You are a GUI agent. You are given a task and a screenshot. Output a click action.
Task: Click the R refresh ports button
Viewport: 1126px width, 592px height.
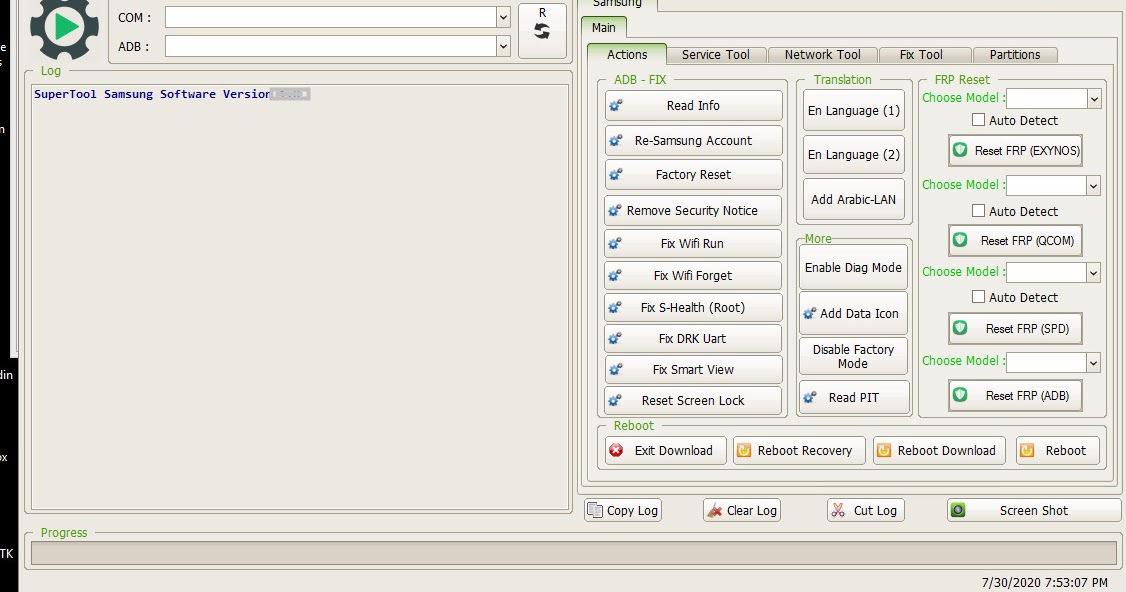(x=542, y=30)
